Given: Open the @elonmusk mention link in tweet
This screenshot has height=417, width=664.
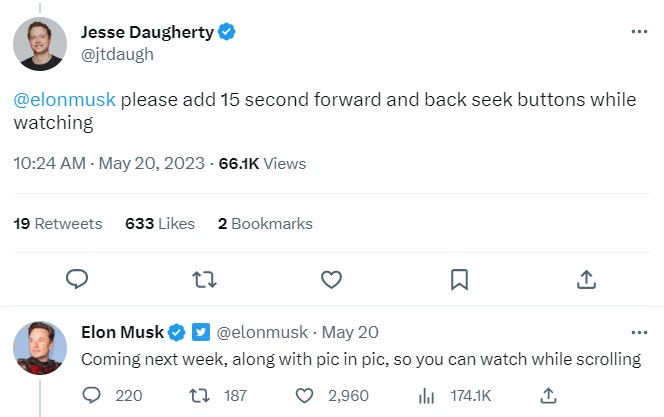Looking at the screenshot, I should tap(65, 100).
